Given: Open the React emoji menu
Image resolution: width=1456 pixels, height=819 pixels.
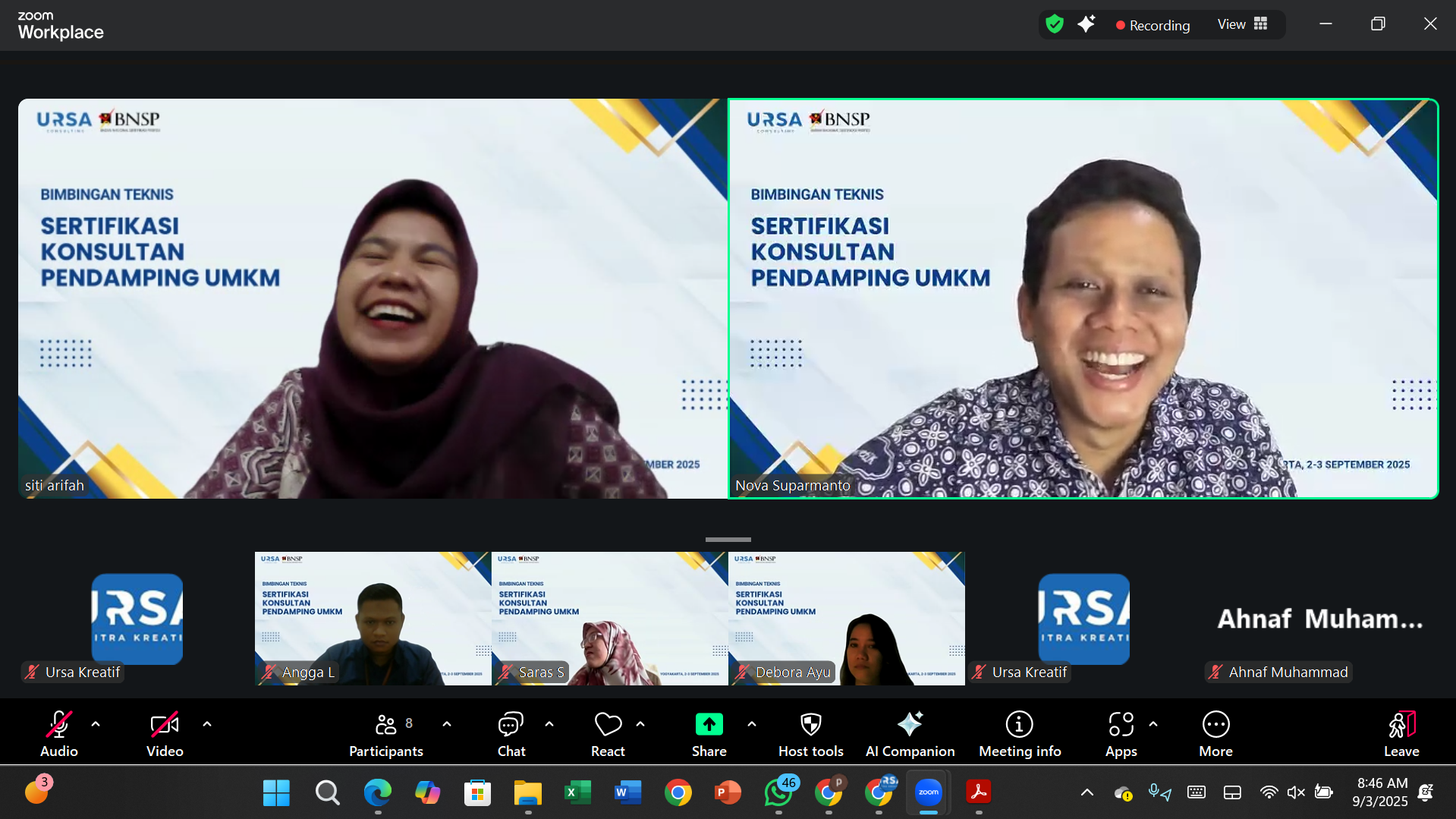Looking at the screenshot, I should pyautogui.click(x=608, y=733).
